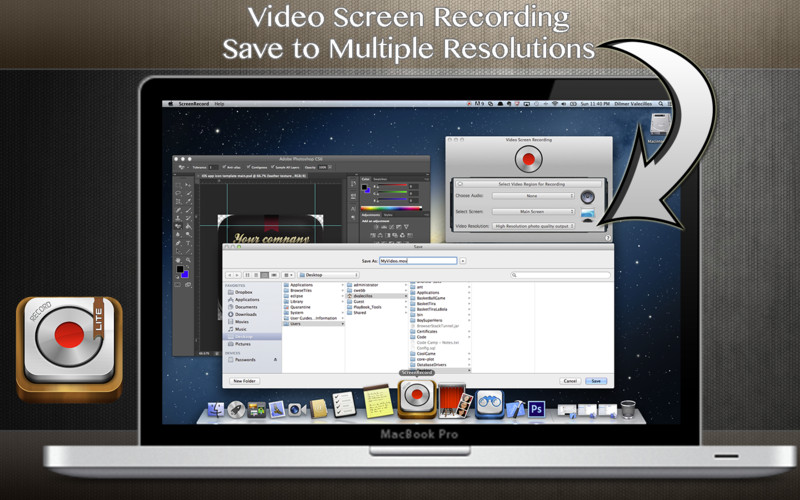This screenshot has width=800, height=500.
Task: Go back in the Save dialog browser
Action: (229, 275)
